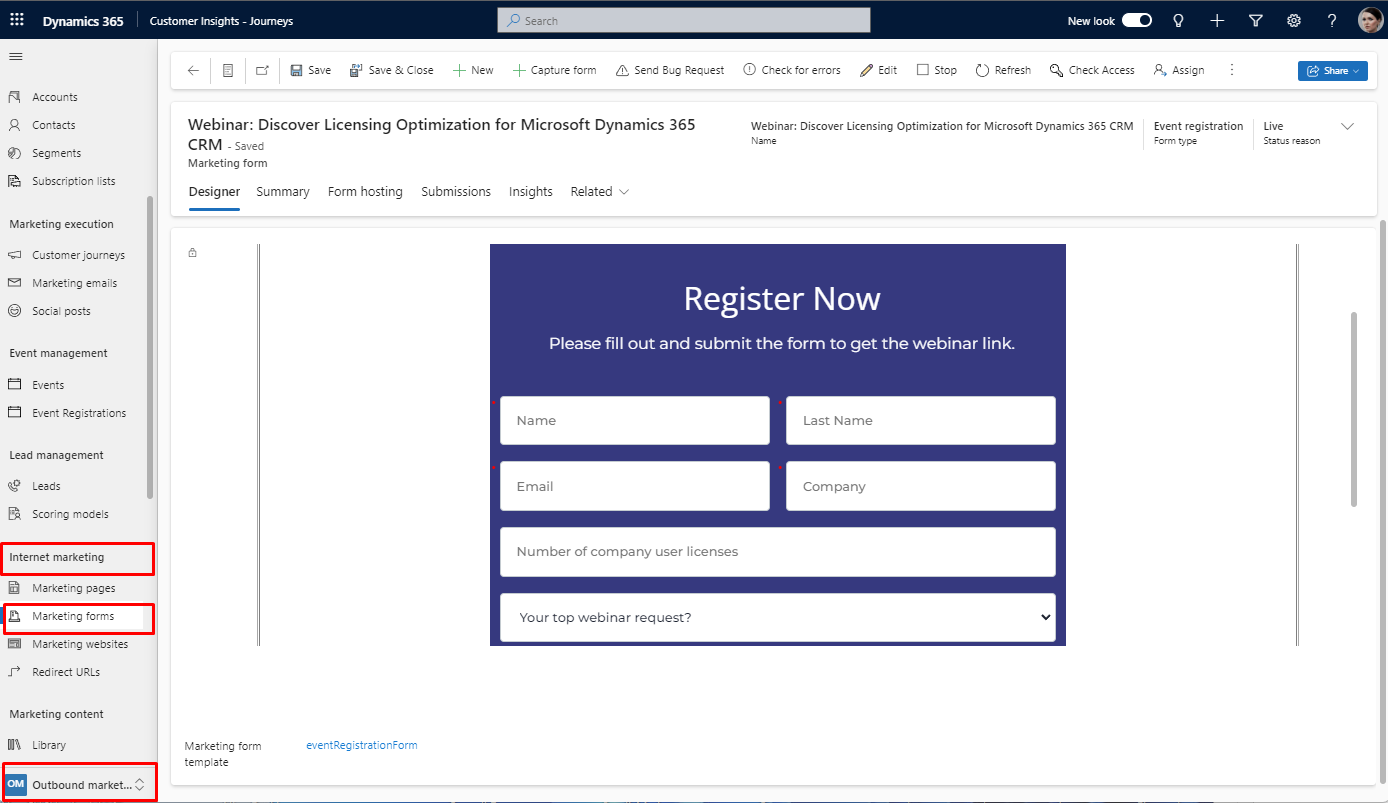
Task: Click the lock icon beside designer canvas
Action: tap(193, 253)
